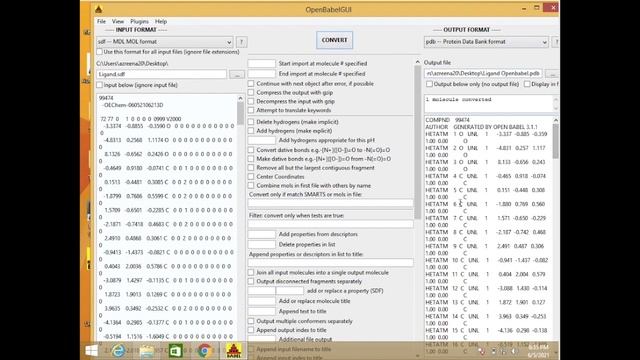
Task: Tick 'Input below (ignore input file)' checkbox
Action: (x=100, y=85)
